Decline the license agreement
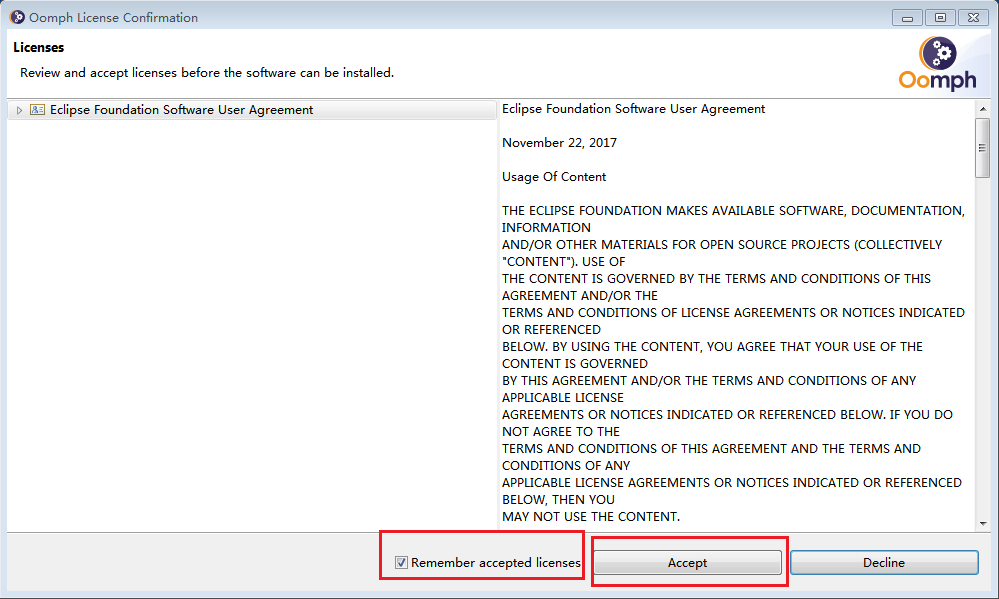This screenshot has width=999, height=599. tap(884, 563)
